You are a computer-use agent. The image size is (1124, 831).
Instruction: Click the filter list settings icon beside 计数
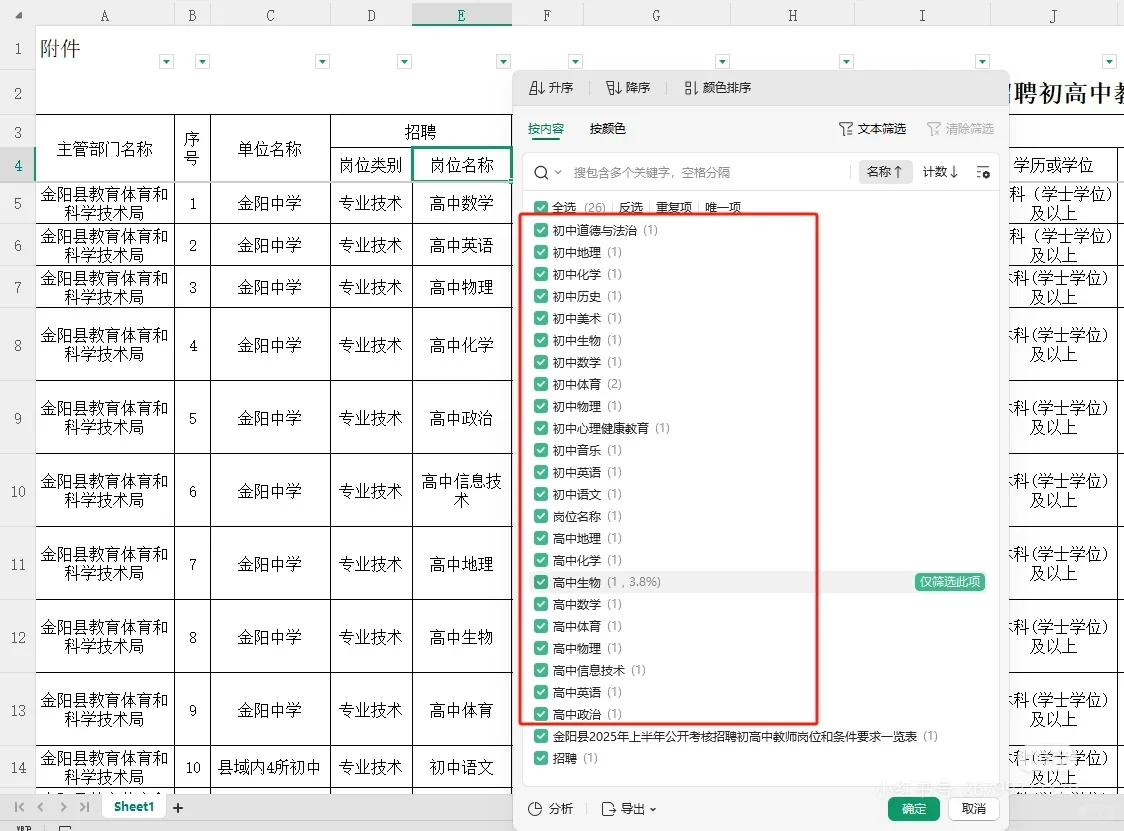point(981,172)
